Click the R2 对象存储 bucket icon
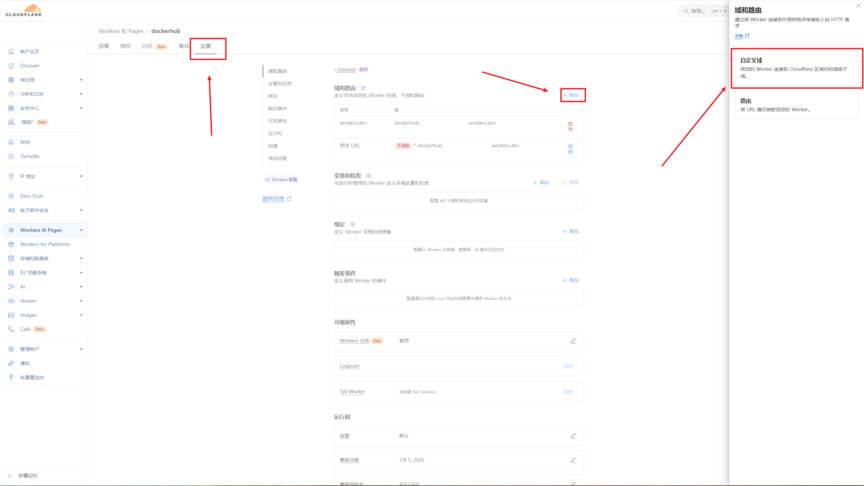 coord(11,273)
